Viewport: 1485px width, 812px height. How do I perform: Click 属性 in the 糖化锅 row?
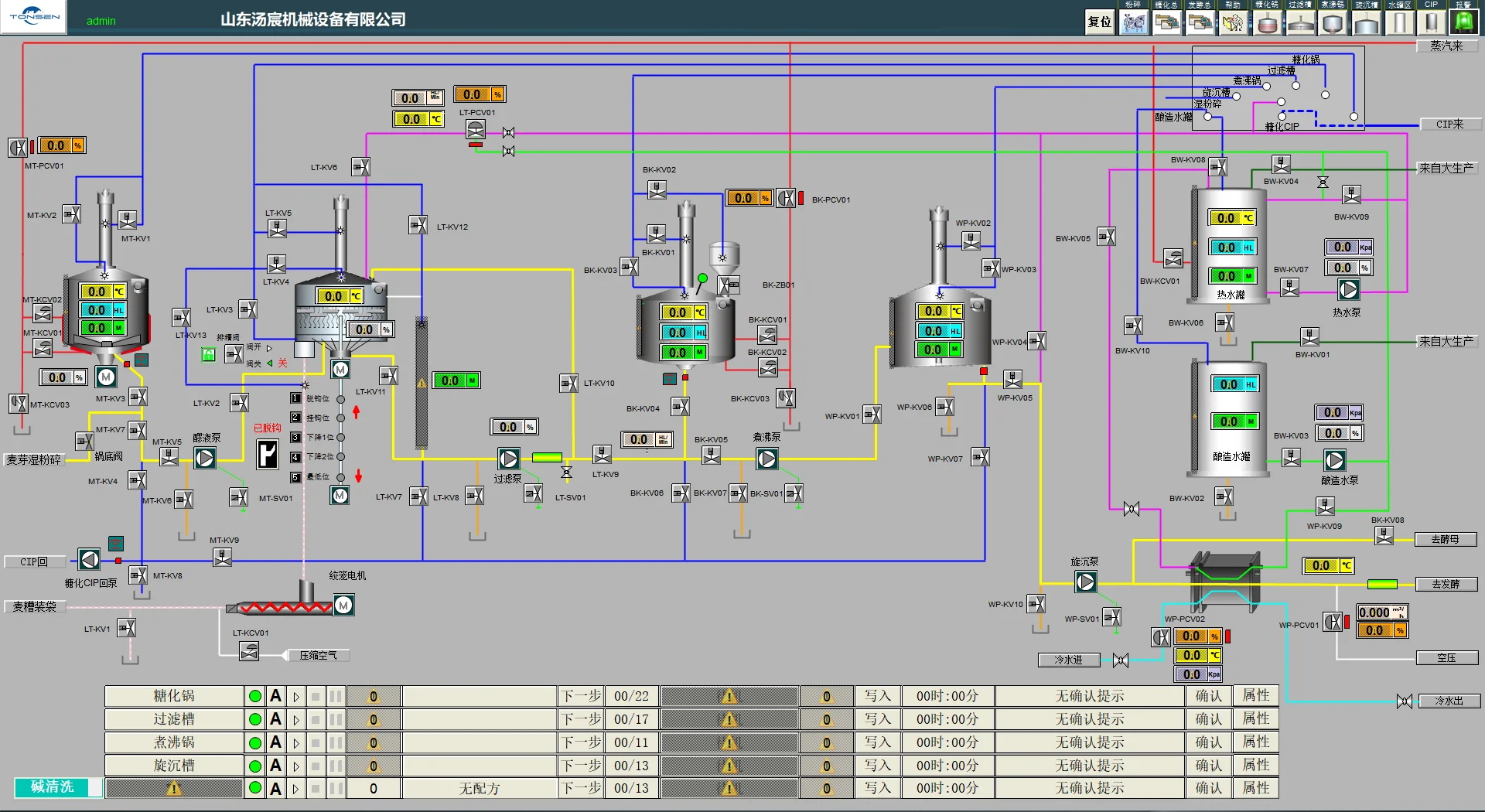[1255, 696]
